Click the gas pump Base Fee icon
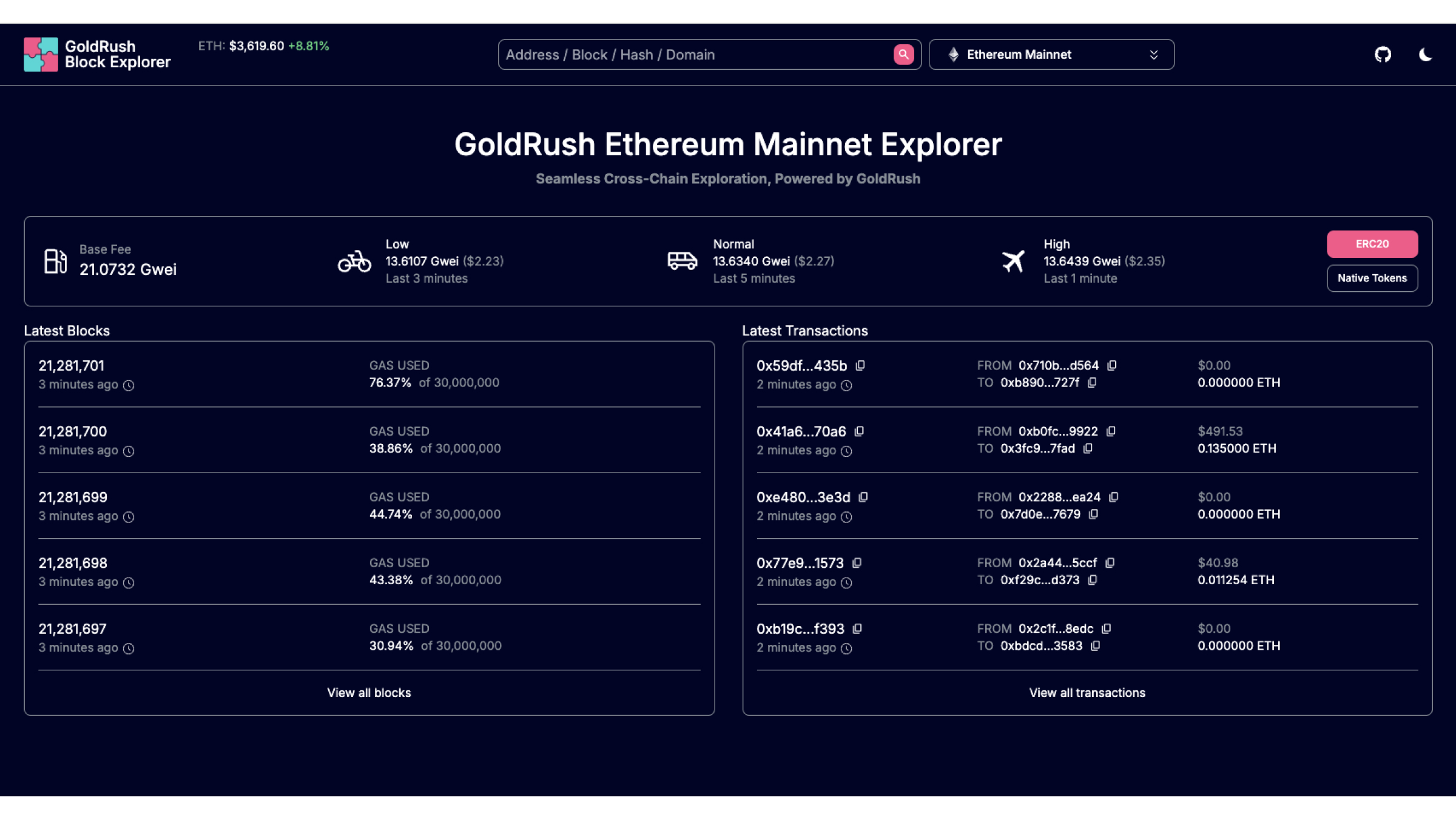This screenshot has width=1456, height=819. pyautogui.click(x=55, y=261)
